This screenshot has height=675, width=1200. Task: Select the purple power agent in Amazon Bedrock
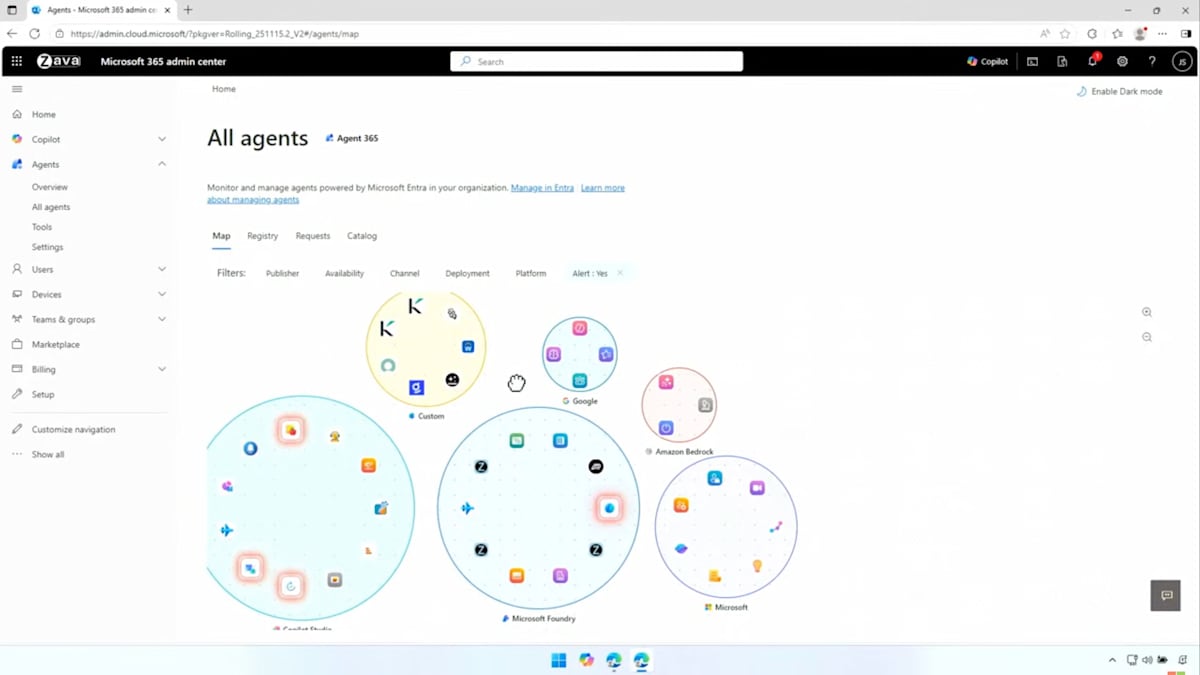(x=666, y=428)
